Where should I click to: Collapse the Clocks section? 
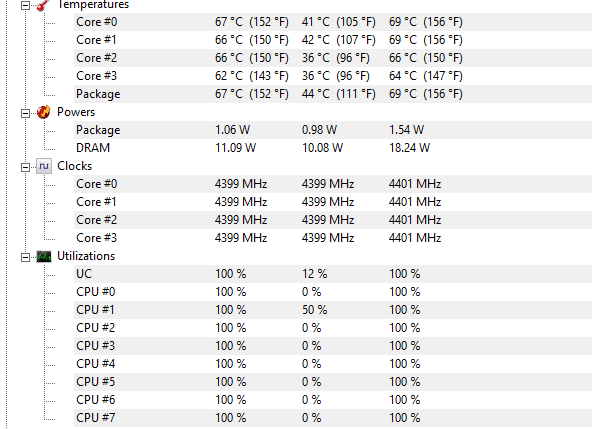coord(25,167)
